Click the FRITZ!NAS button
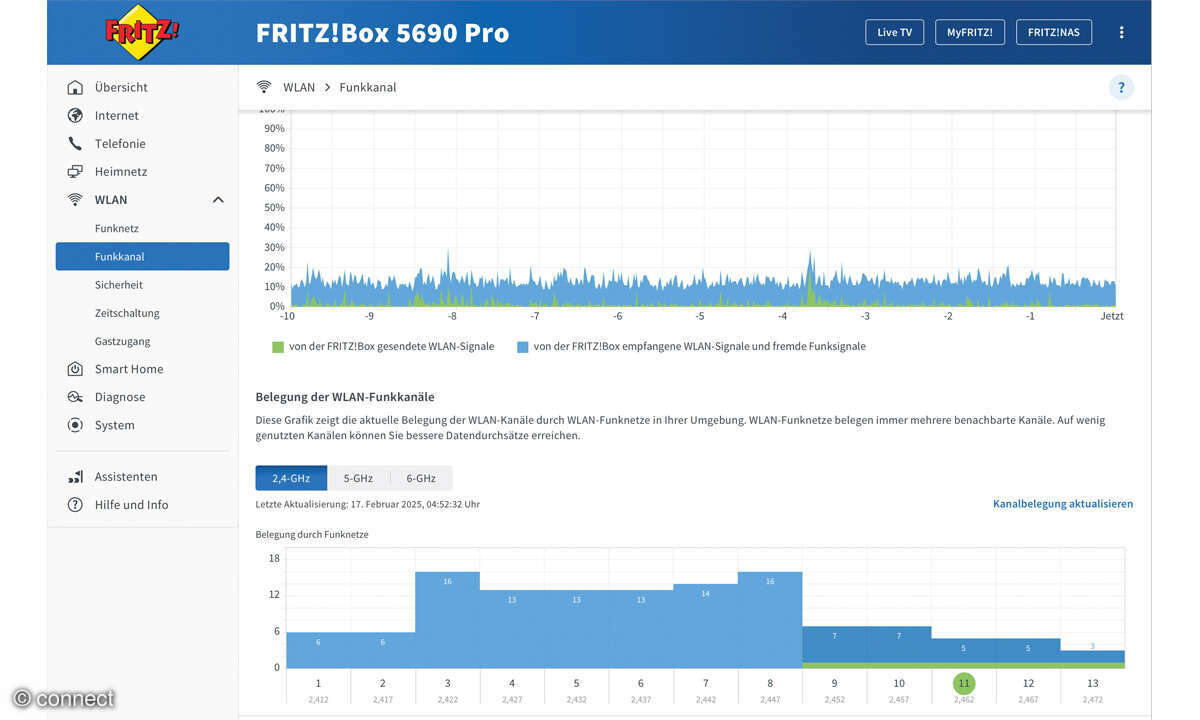This screenshot has width=1200, height=720. coord(1054,32)
